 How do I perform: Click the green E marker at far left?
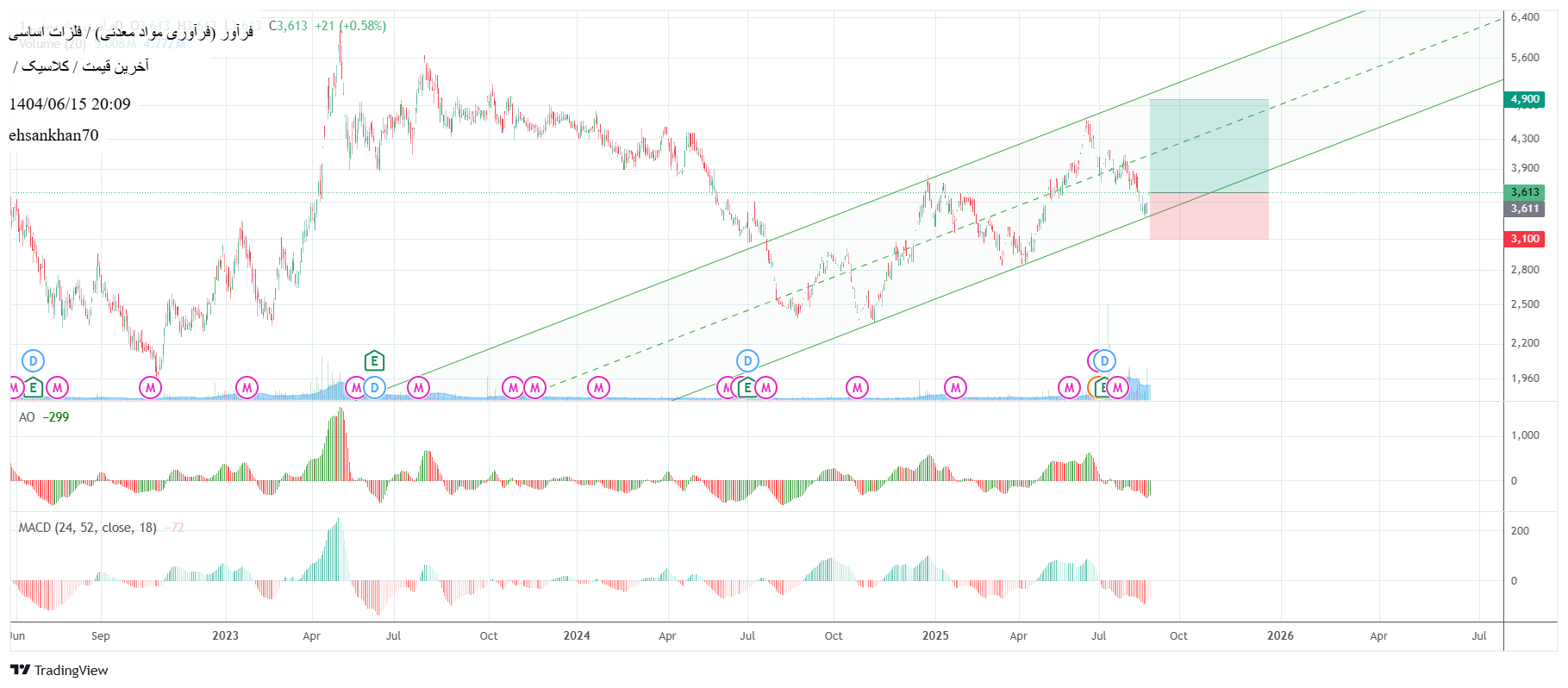click(x=33, y=388)
